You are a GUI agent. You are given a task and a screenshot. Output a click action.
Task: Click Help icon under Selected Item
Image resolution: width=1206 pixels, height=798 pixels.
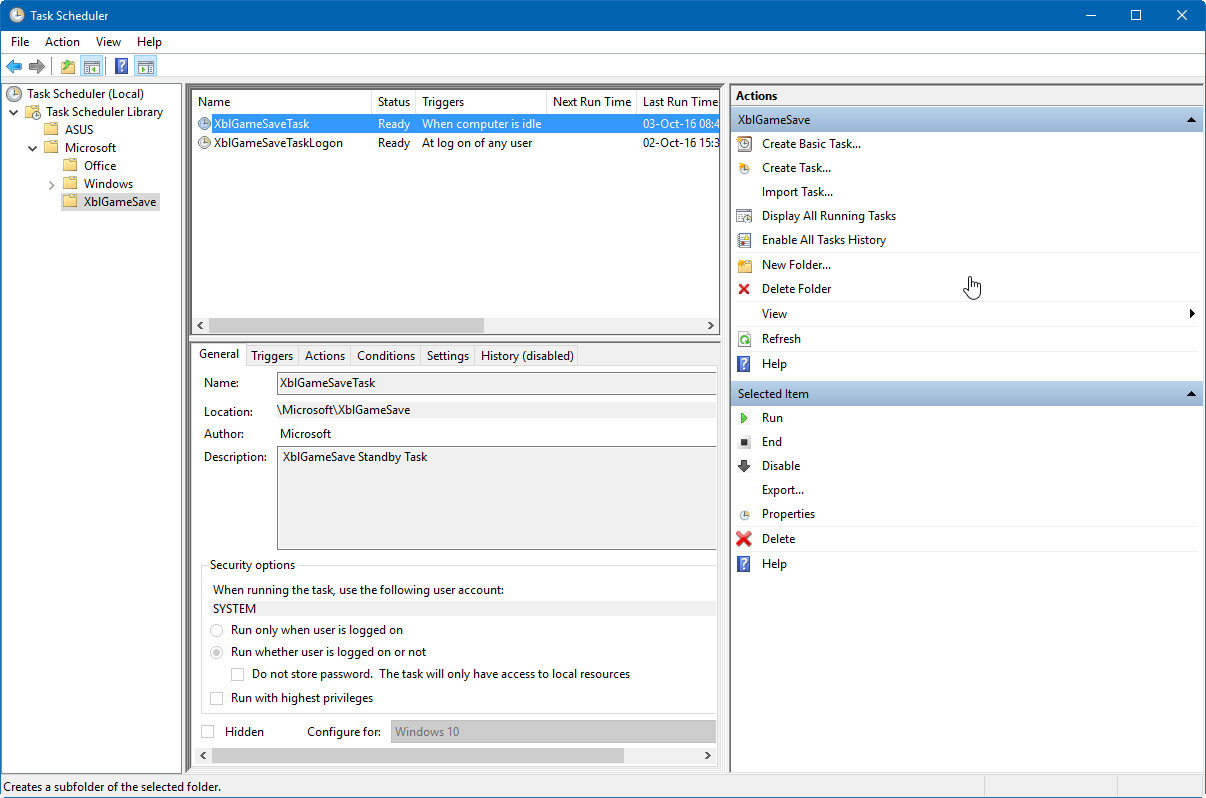(744, 564)
